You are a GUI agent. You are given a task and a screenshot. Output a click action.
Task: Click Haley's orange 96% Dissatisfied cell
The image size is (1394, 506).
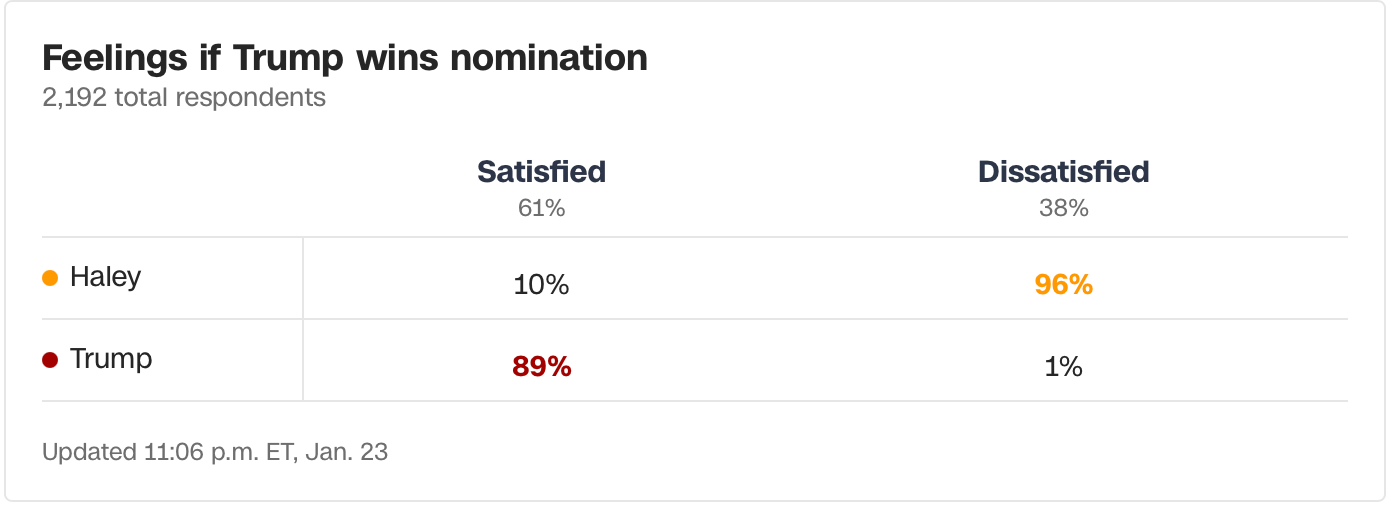(x=1063, y=285)
